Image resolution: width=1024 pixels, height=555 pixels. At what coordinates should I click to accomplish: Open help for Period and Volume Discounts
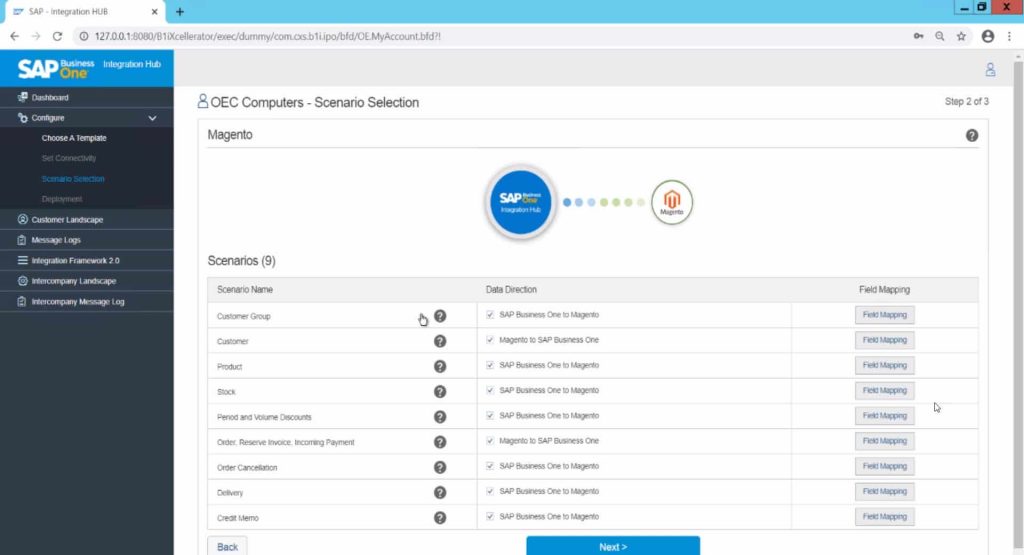(440, 417)
